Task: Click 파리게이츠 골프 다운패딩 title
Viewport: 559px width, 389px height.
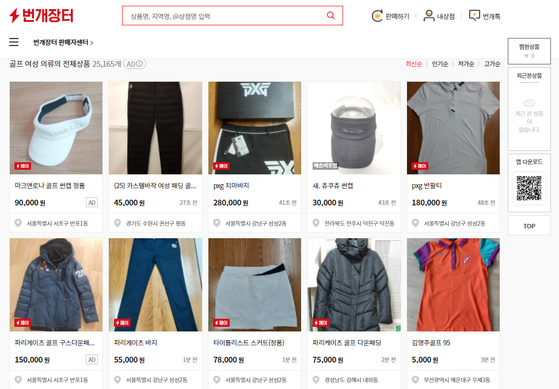Action: [347, 343]
